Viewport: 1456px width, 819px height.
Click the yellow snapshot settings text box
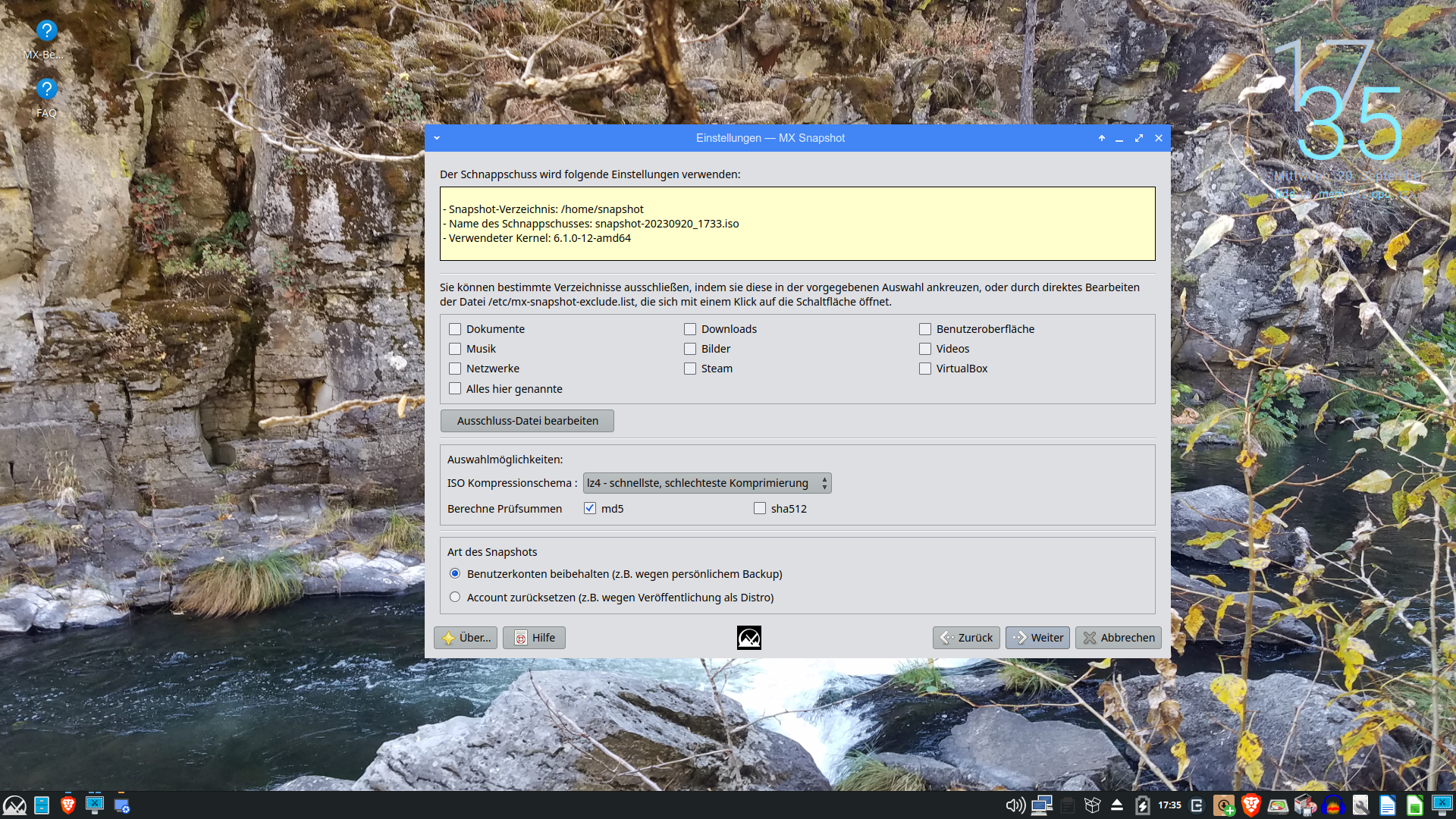coord(797,224)
